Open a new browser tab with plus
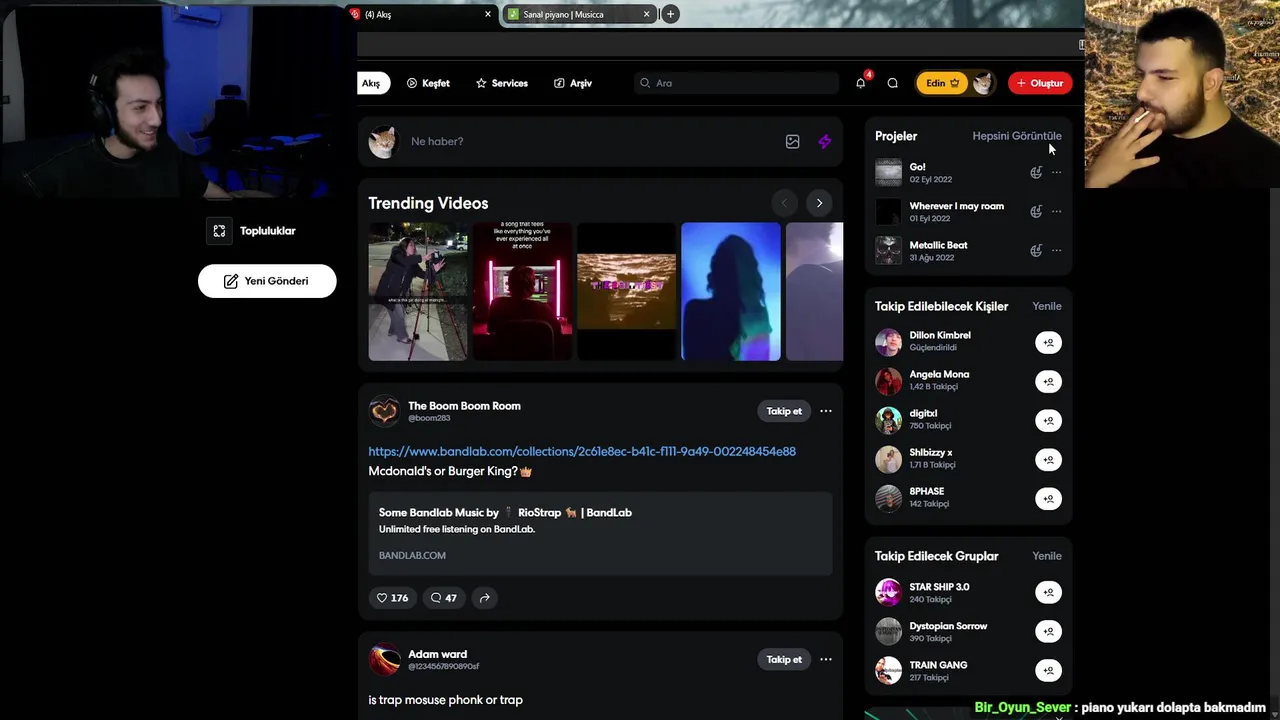 670,14
